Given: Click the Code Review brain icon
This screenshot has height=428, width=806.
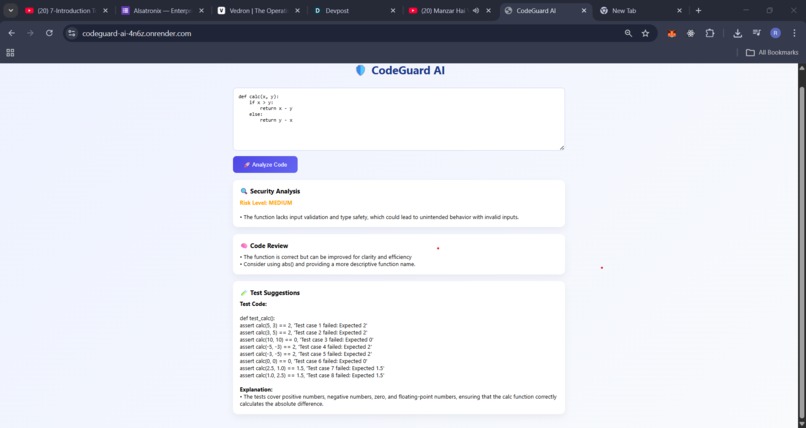Looking at the screenshot, I should [x=244, y=246].
